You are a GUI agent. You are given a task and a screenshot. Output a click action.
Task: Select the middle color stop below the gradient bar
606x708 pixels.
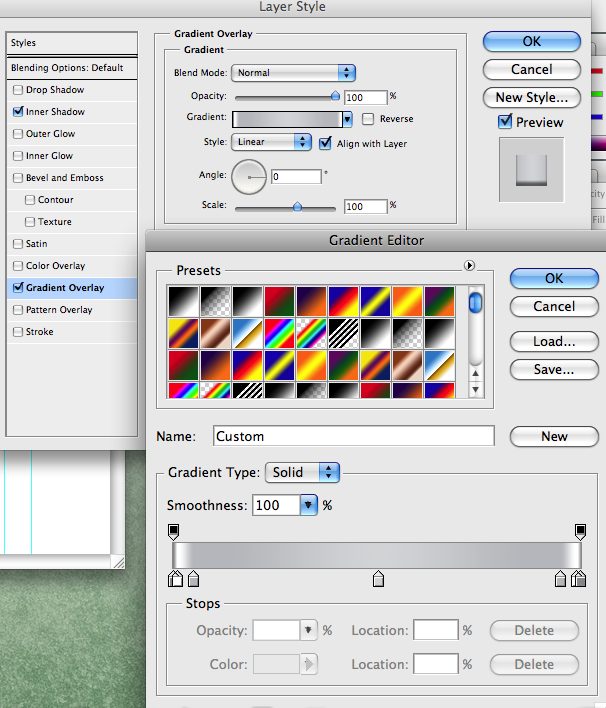pyautogui.click(x=378, y=578)
